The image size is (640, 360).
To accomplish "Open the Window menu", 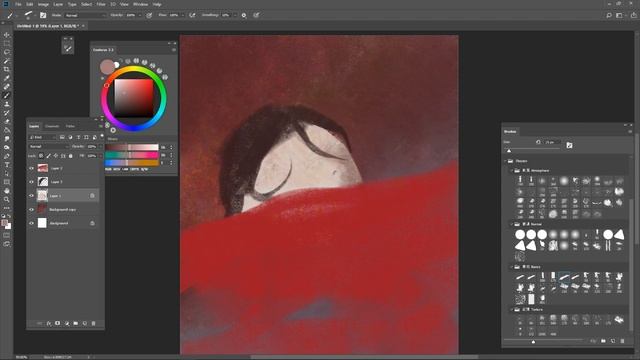I will click(x=140, y=4).
